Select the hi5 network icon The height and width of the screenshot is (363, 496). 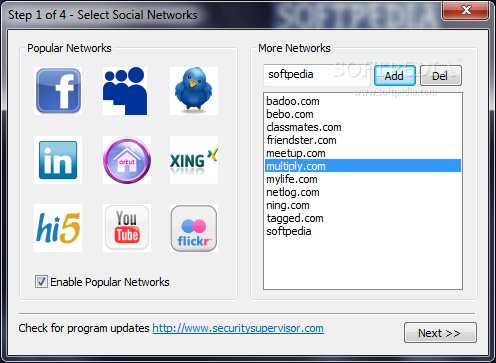click(x=58, y=228)
